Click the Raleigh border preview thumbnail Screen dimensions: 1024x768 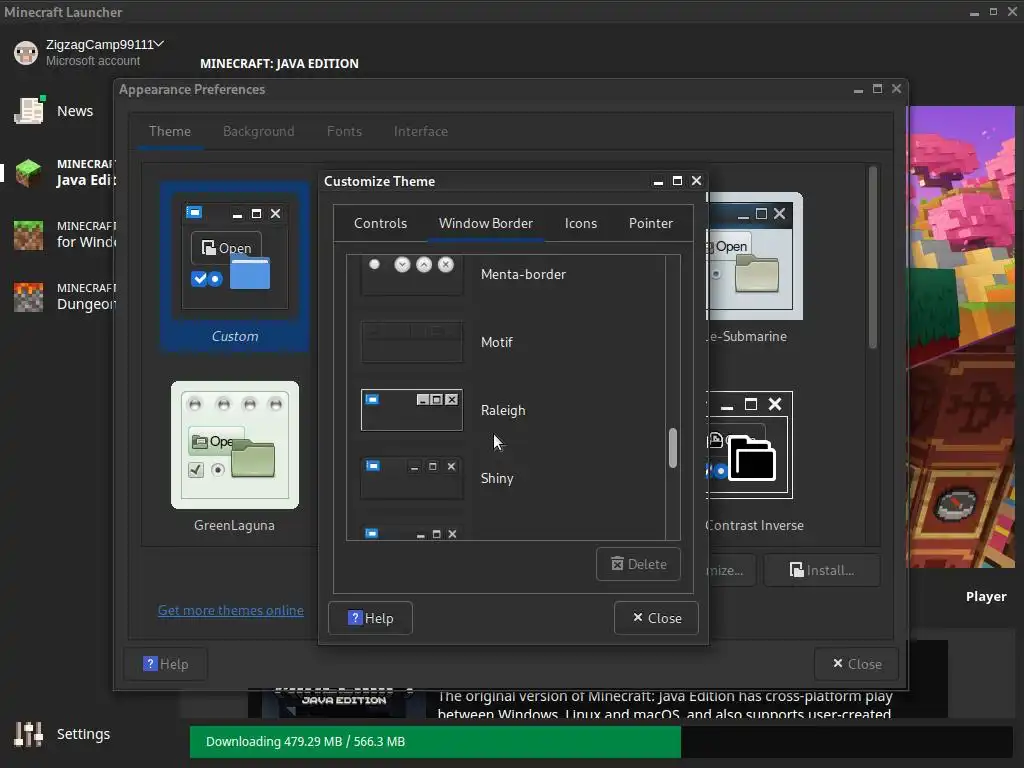point(411,410)
